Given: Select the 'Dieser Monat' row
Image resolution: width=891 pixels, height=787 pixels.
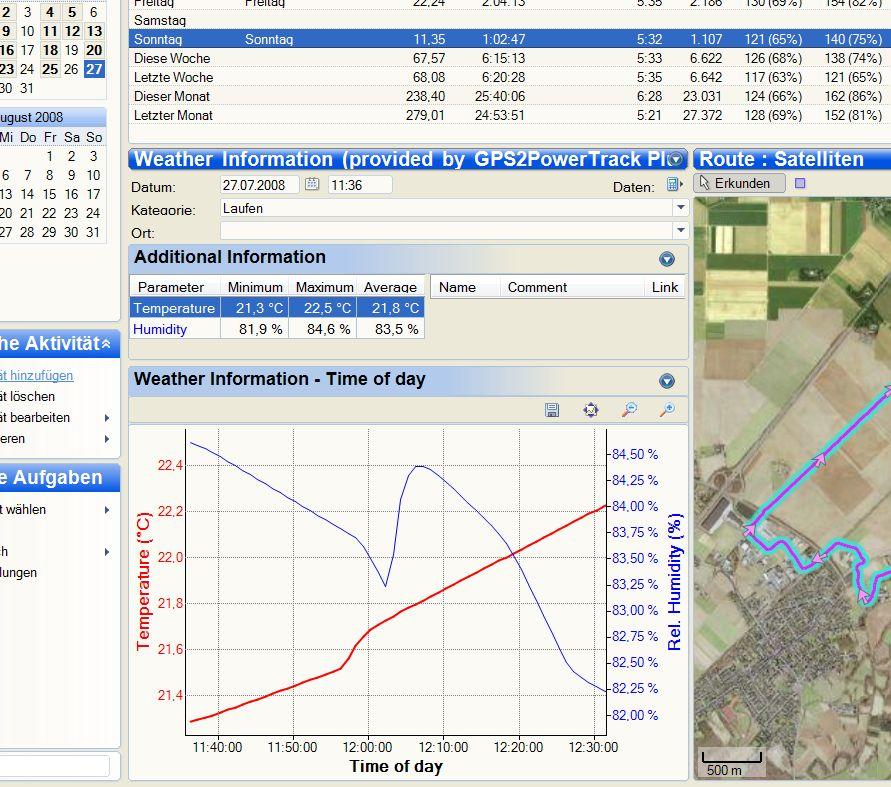Looking at the screenshot, I should tap(509, 96).
